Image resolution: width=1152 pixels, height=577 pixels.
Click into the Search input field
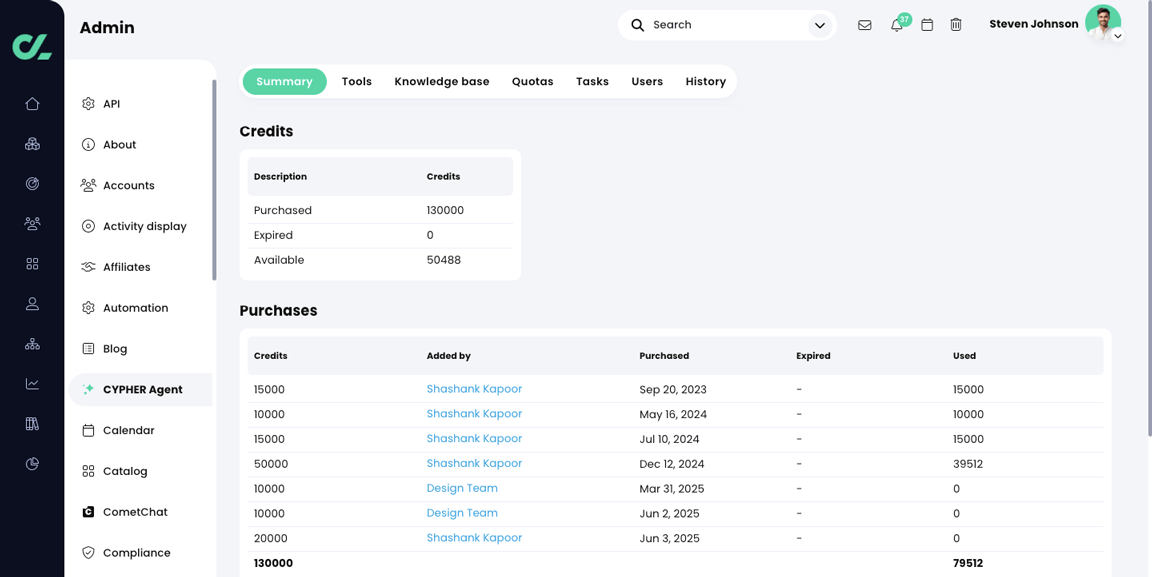[700, 25]
